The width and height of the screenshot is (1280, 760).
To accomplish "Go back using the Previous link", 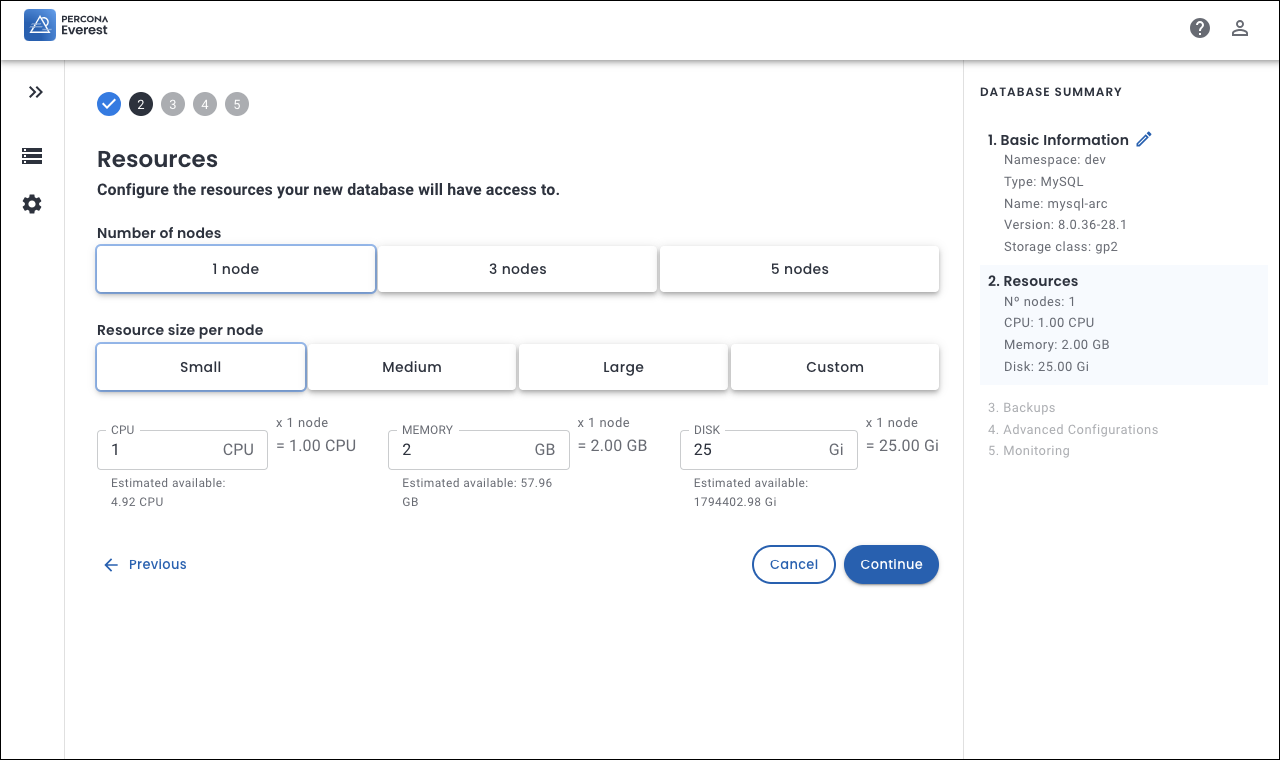I will coord(146,565).
